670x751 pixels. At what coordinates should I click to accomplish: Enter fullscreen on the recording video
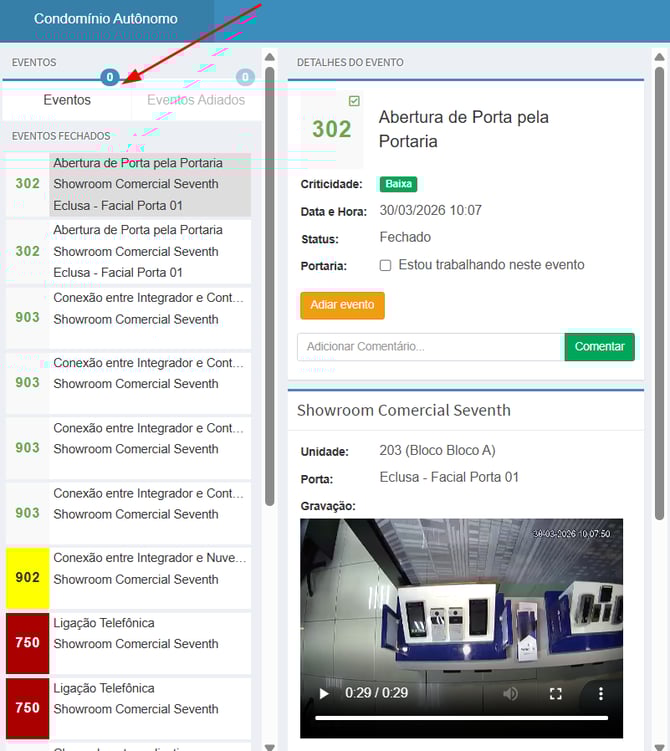coord(556,693)
